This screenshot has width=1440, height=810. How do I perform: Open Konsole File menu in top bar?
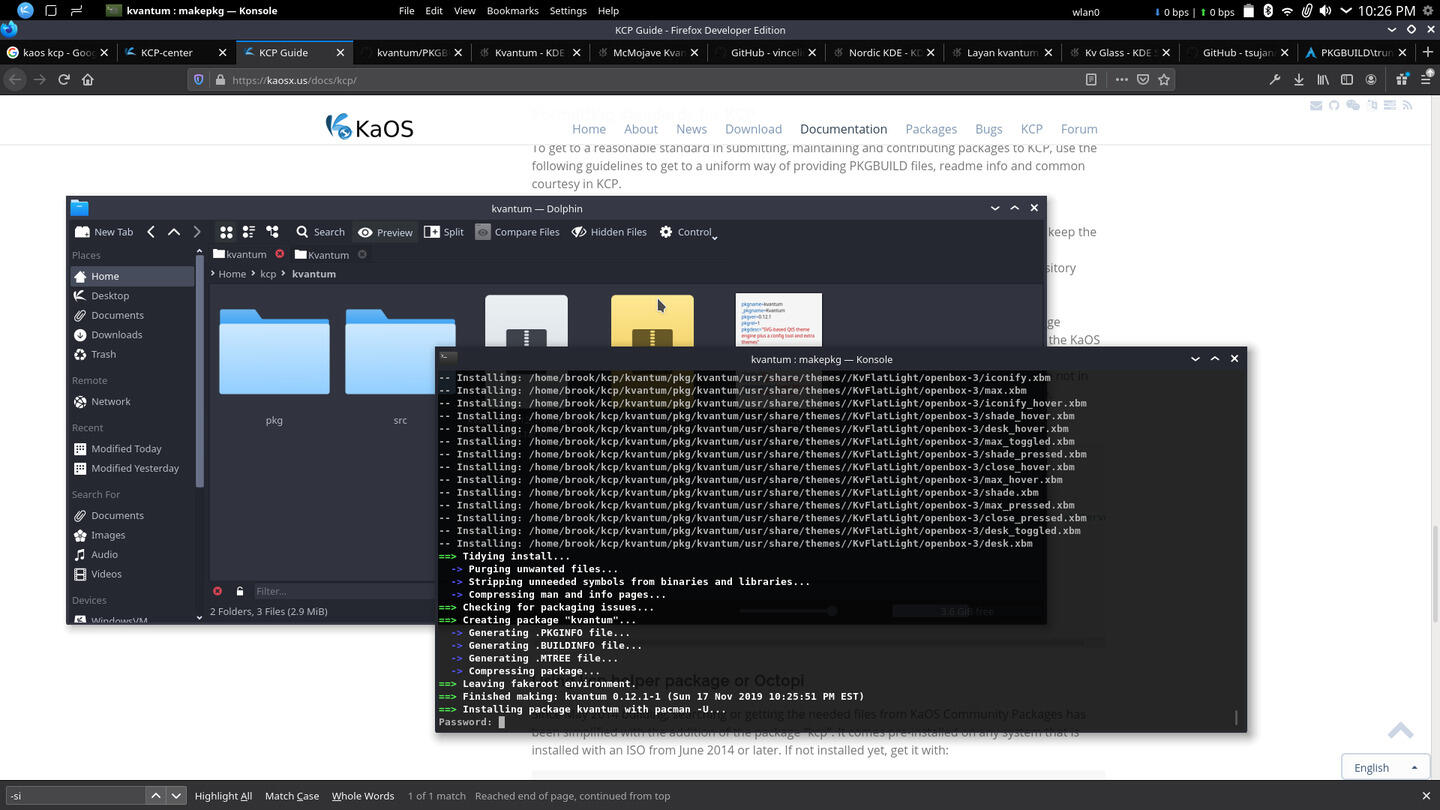click(x=406, y=10)
